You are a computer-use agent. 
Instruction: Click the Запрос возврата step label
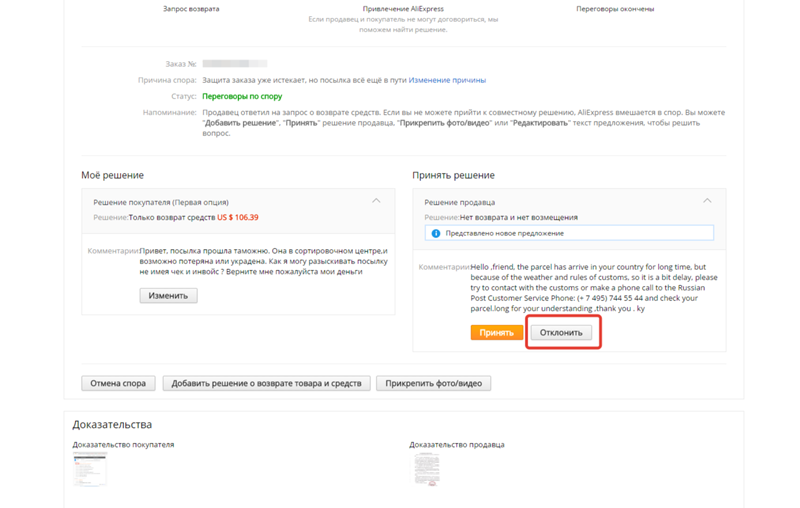(191, 9)
